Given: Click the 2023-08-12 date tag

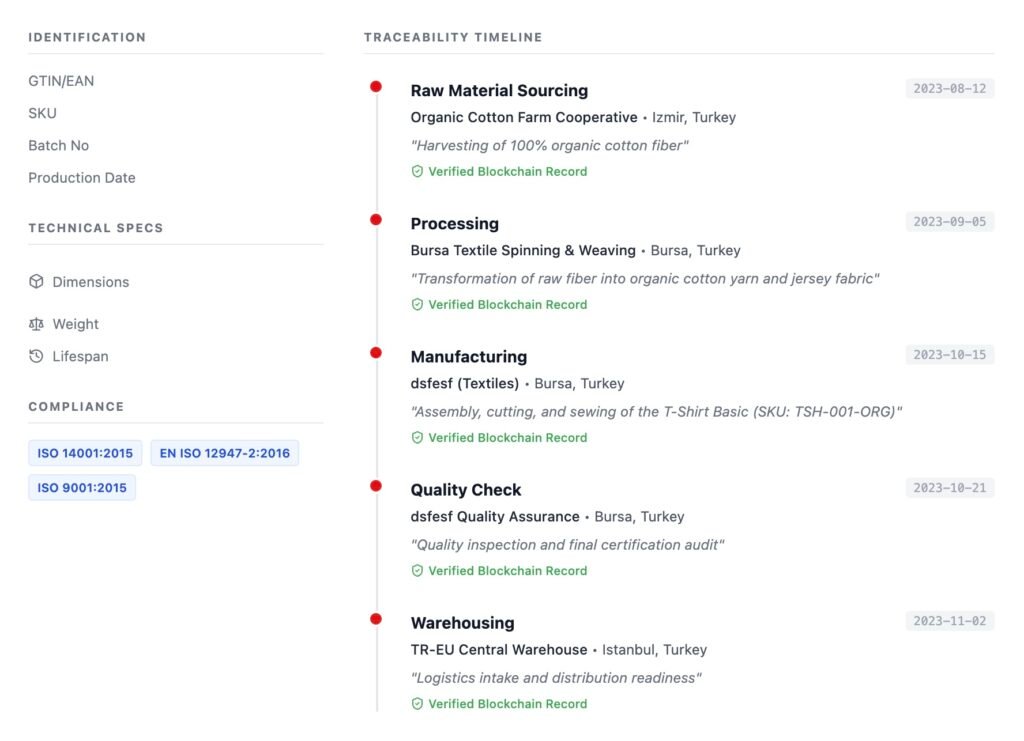Looking at the screenshot, I should (949, 88).
